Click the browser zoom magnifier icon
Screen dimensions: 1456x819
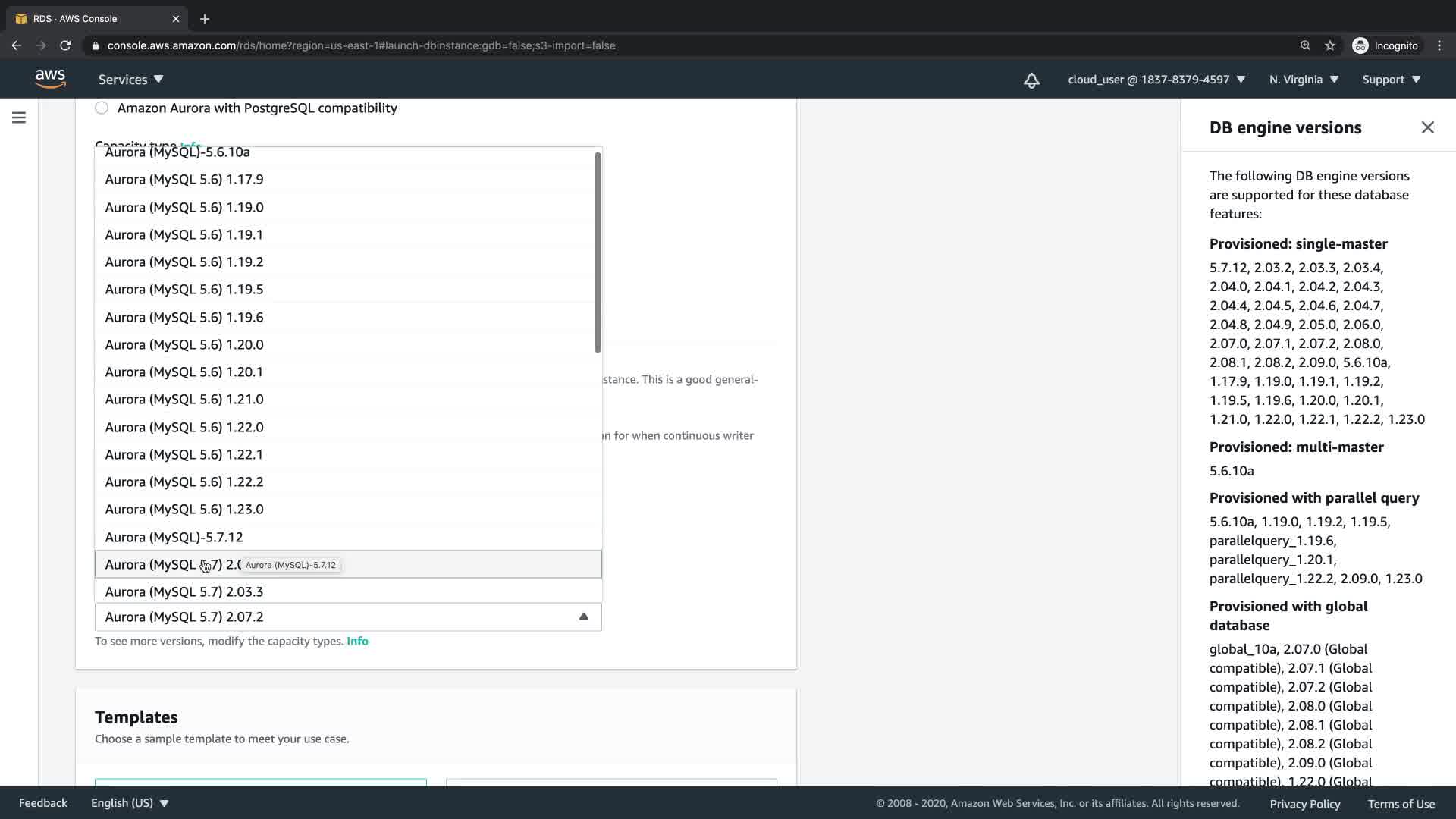(1305, 45)
